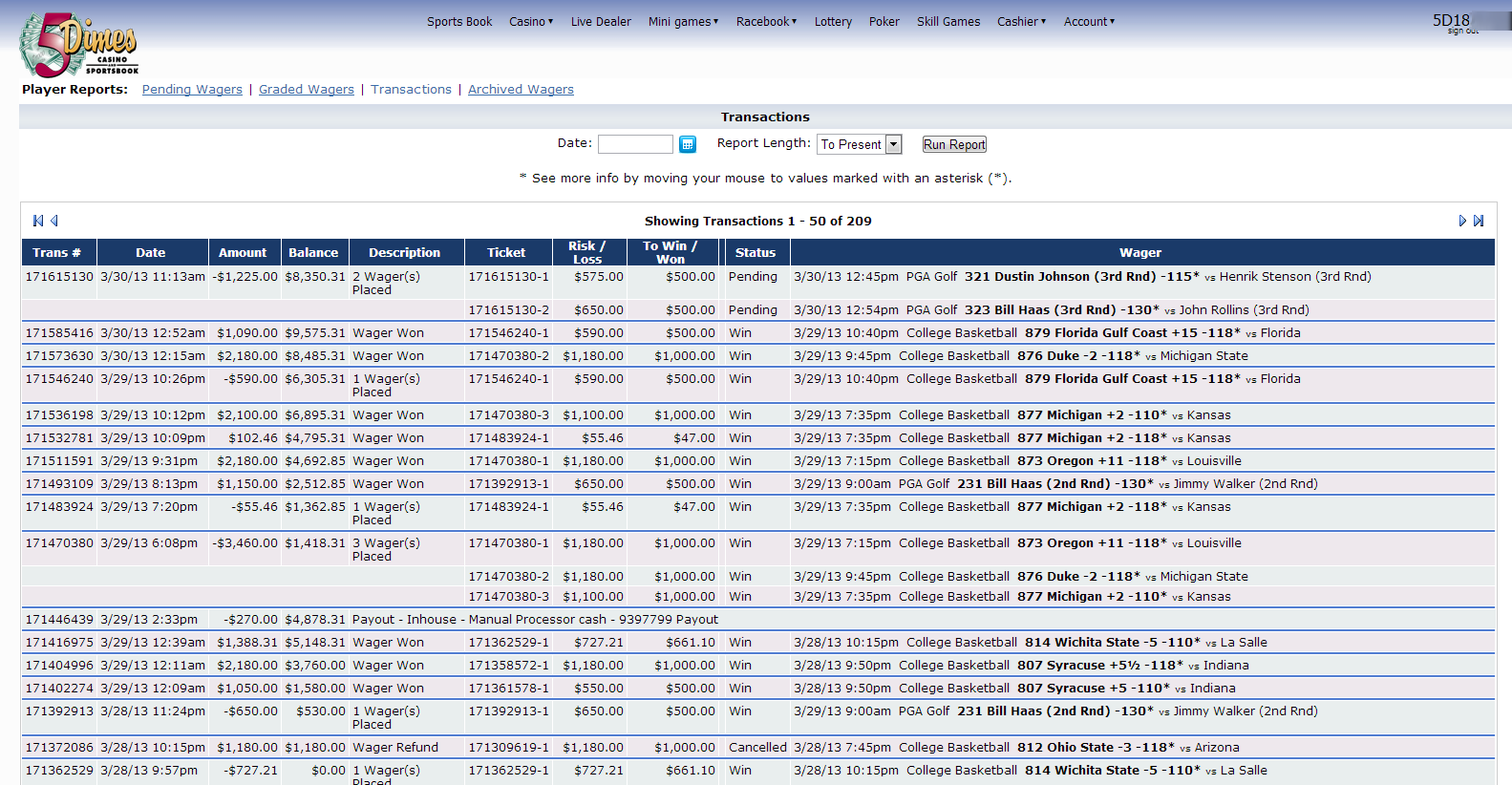Select transaction number 171392913

(59, 711)
